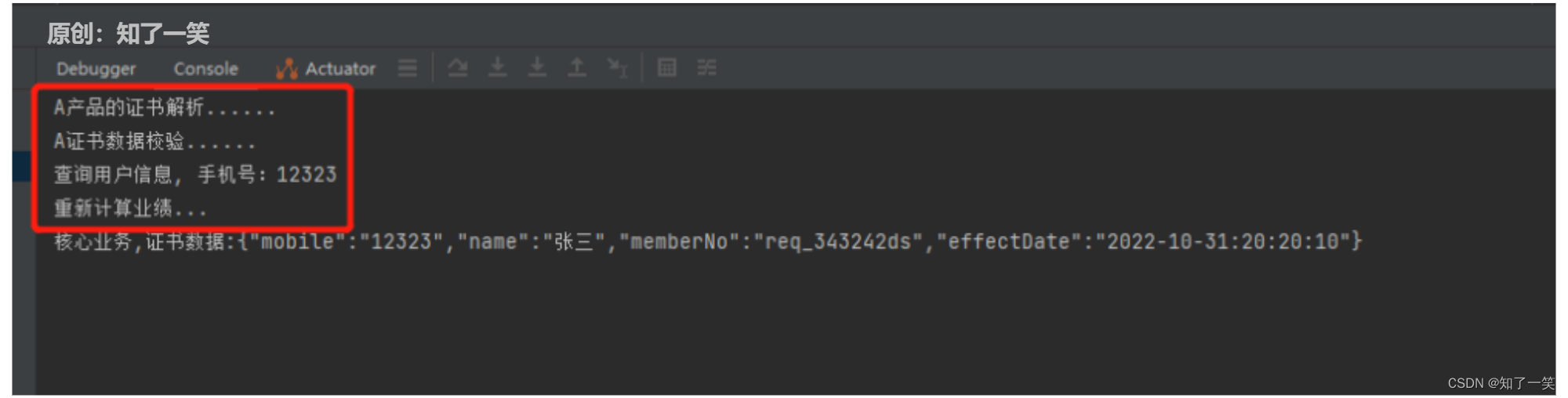Click the "原创: 知了一笑" heading text
1568x398 pixels.
pos(128,33)
